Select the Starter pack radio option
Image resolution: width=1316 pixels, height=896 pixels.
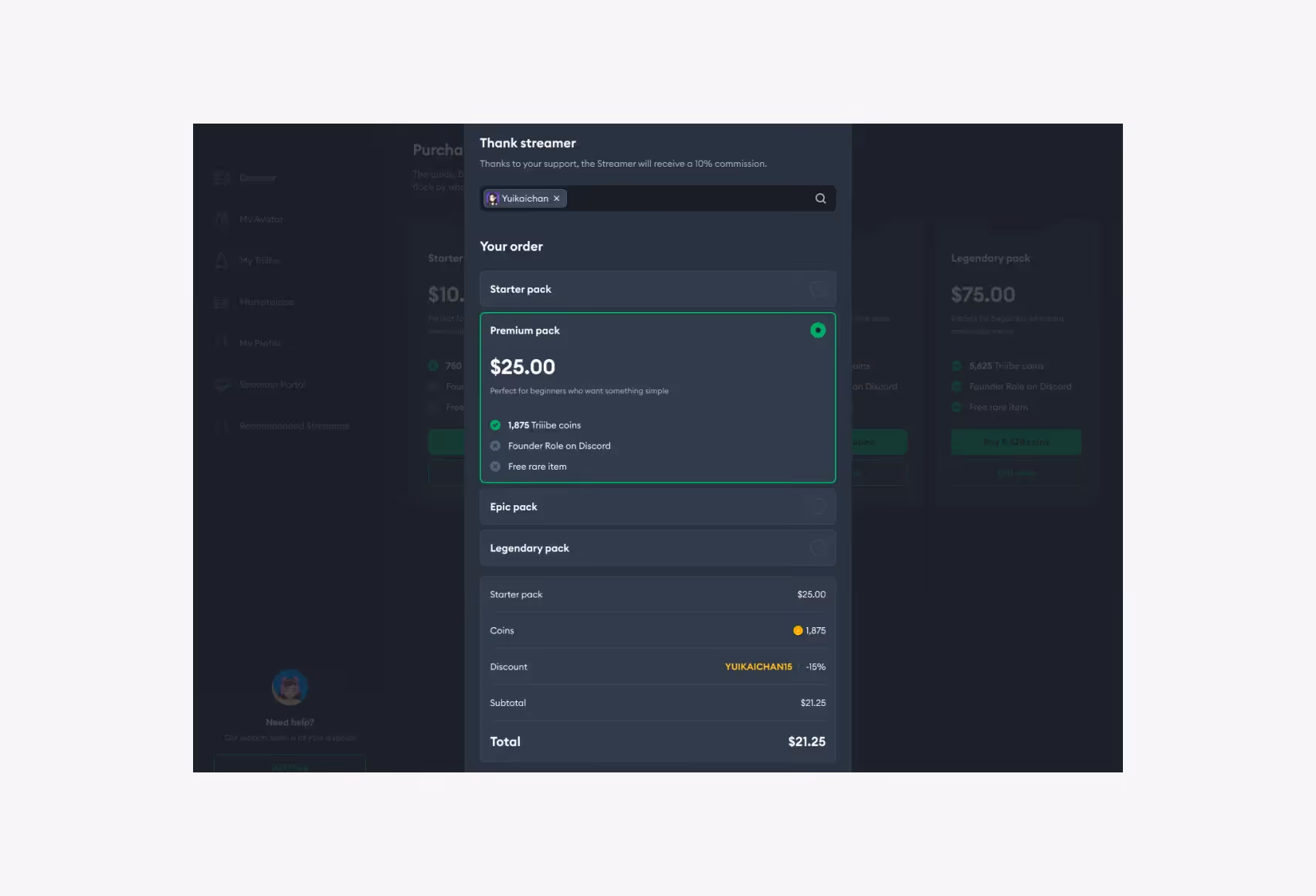pyautogui.click(x=818, y=289)
